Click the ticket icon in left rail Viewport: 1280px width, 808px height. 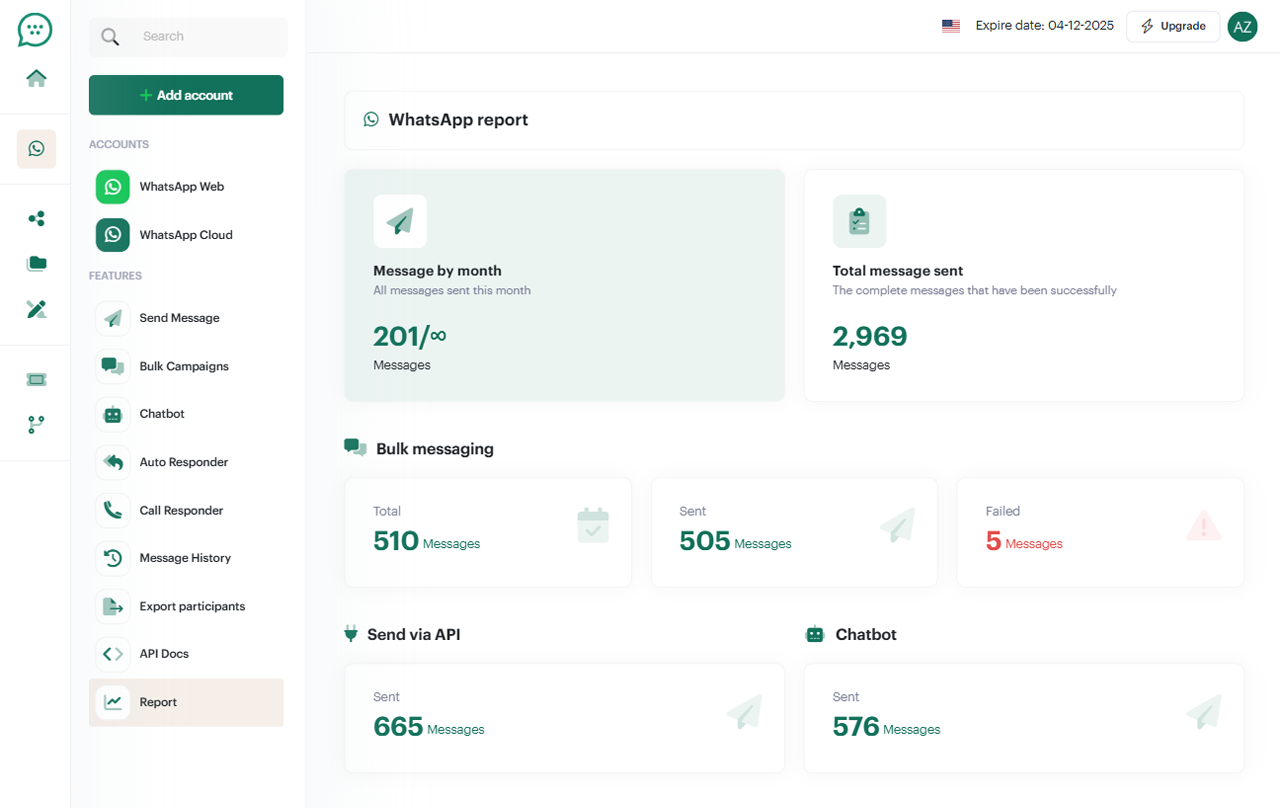[x=36, y=379]
